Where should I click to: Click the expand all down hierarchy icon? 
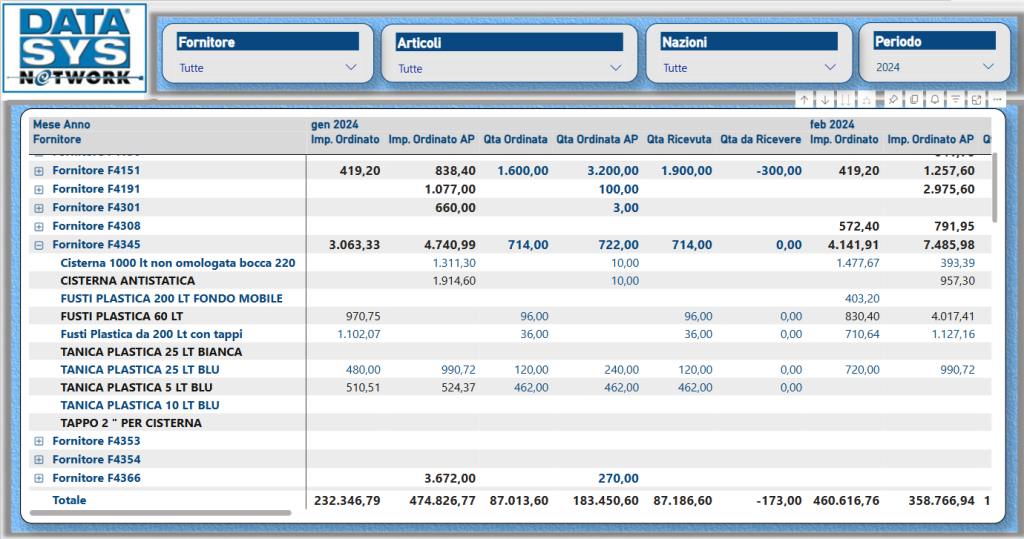[867, 99]
